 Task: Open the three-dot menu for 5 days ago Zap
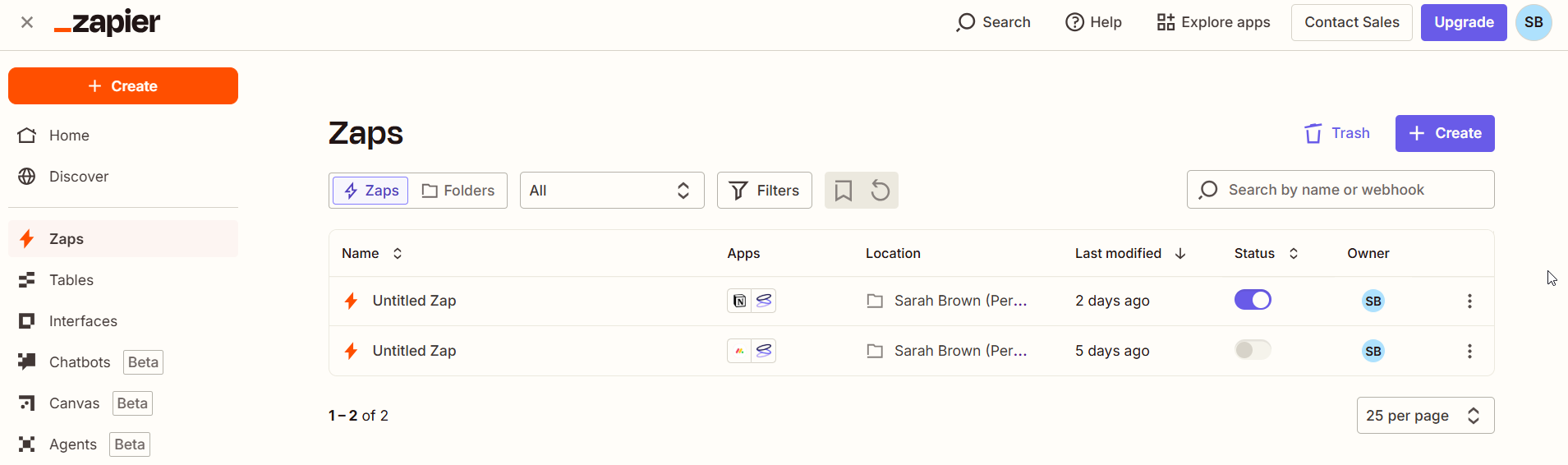pos(1469,351)
